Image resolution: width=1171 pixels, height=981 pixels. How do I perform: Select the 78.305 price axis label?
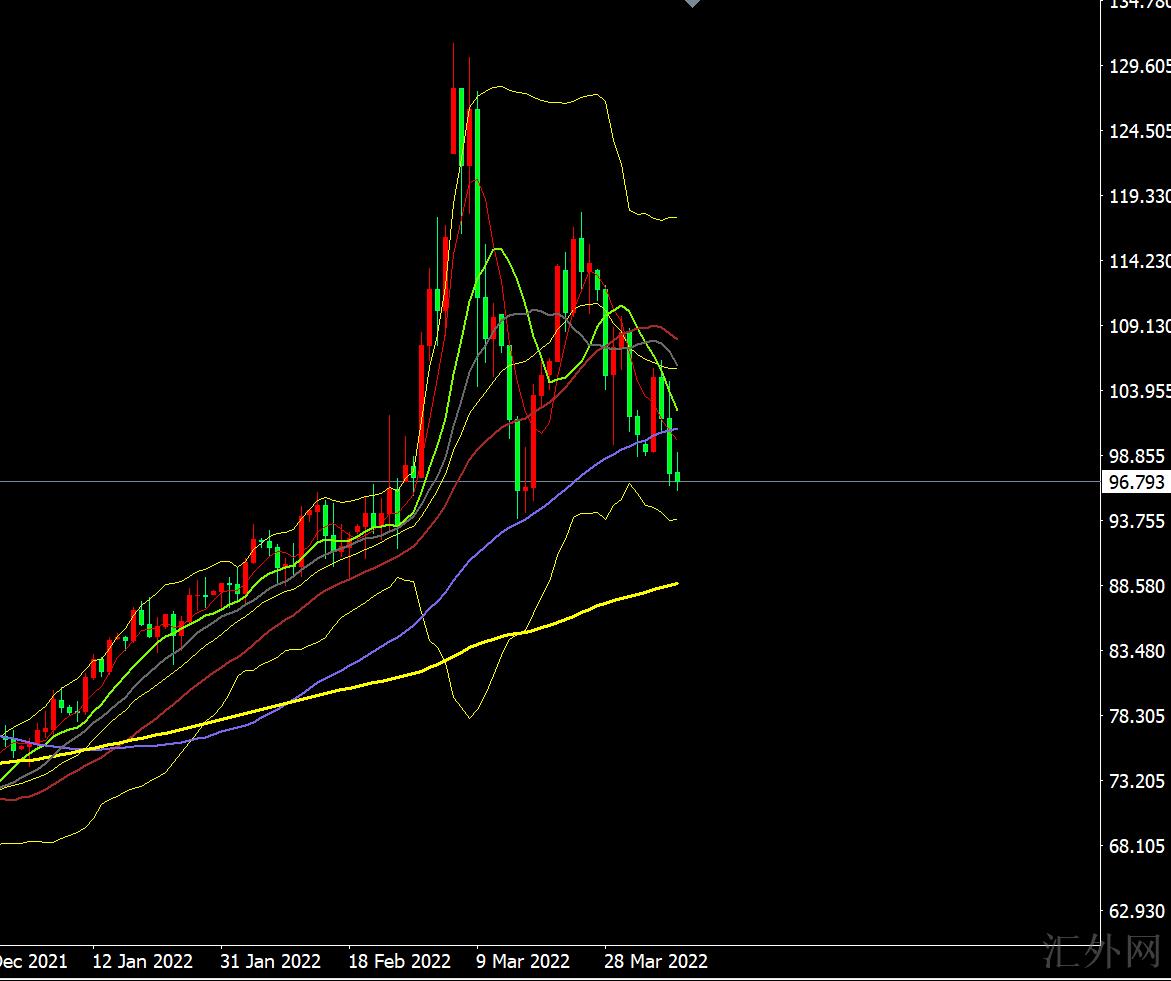click(1139, 716)
